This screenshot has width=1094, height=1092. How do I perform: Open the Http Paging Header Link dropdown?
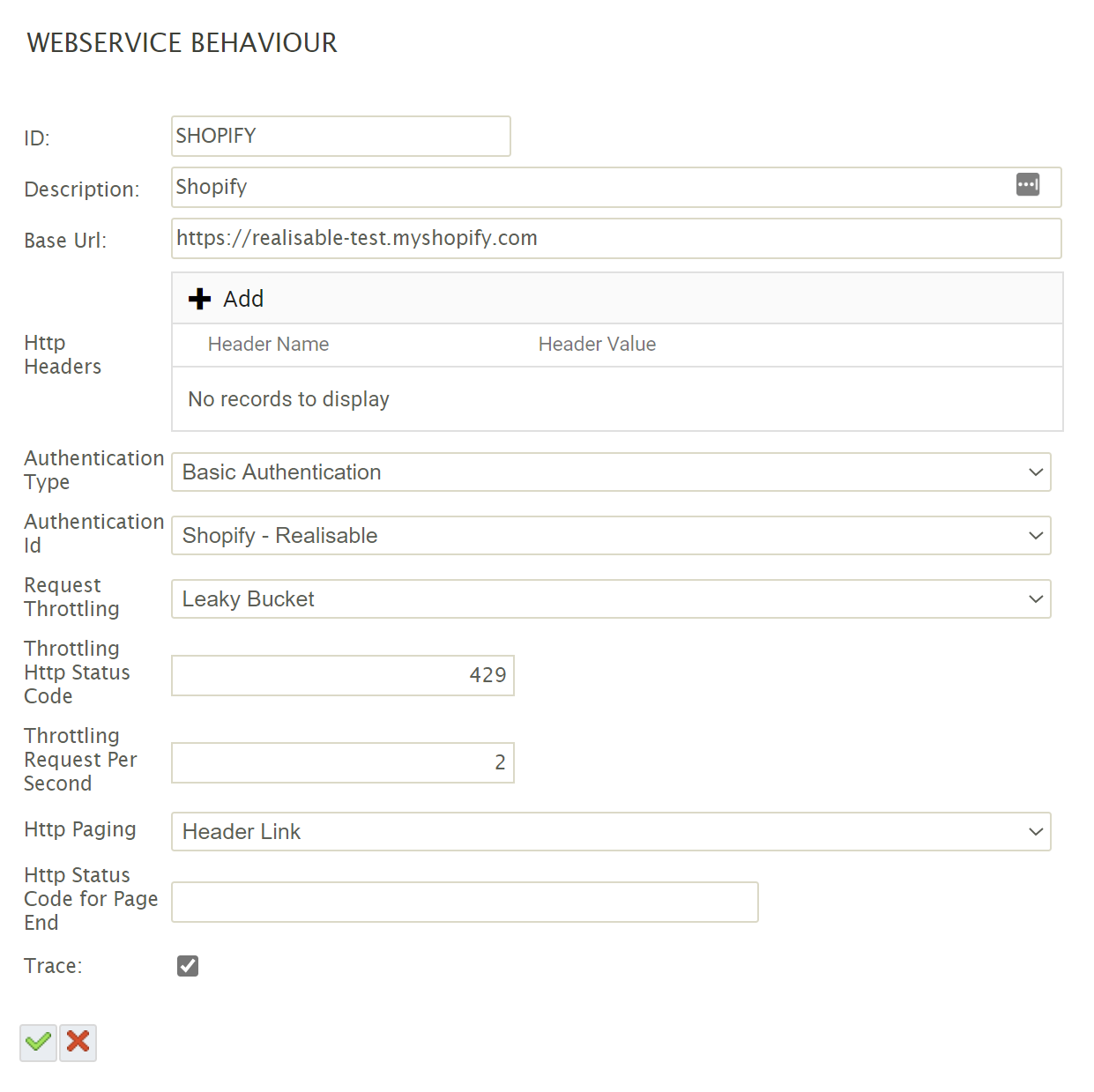610,832
